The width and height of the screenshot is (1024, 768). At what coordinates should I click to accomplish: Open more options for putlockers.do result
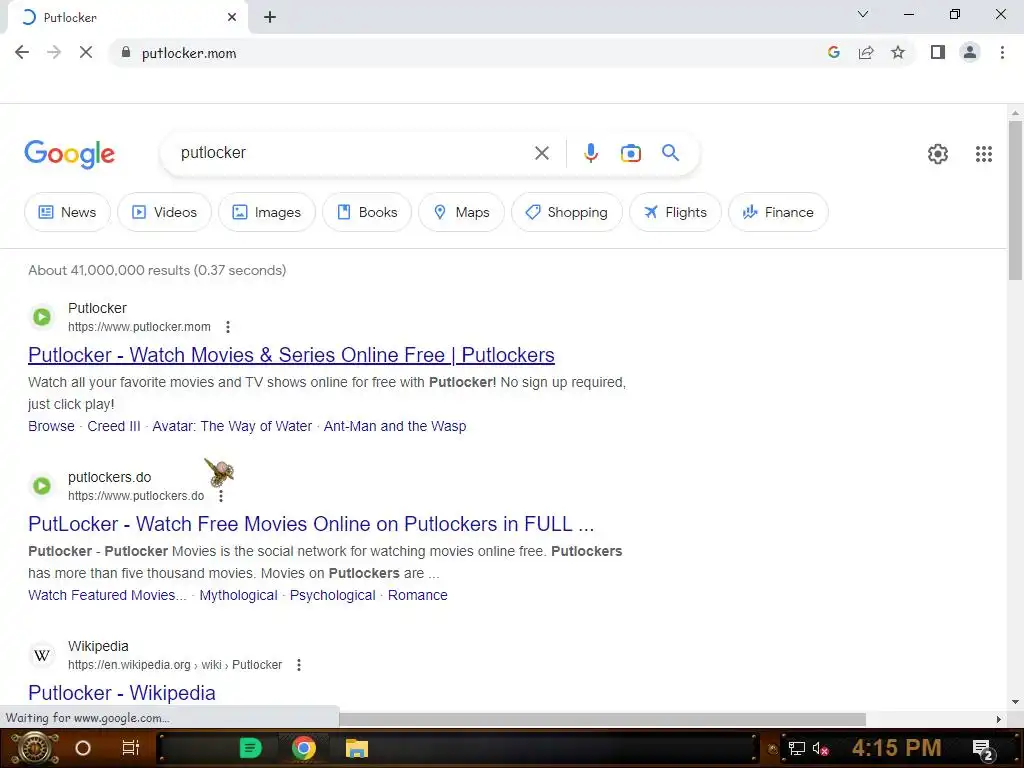(x=221, y=496)
